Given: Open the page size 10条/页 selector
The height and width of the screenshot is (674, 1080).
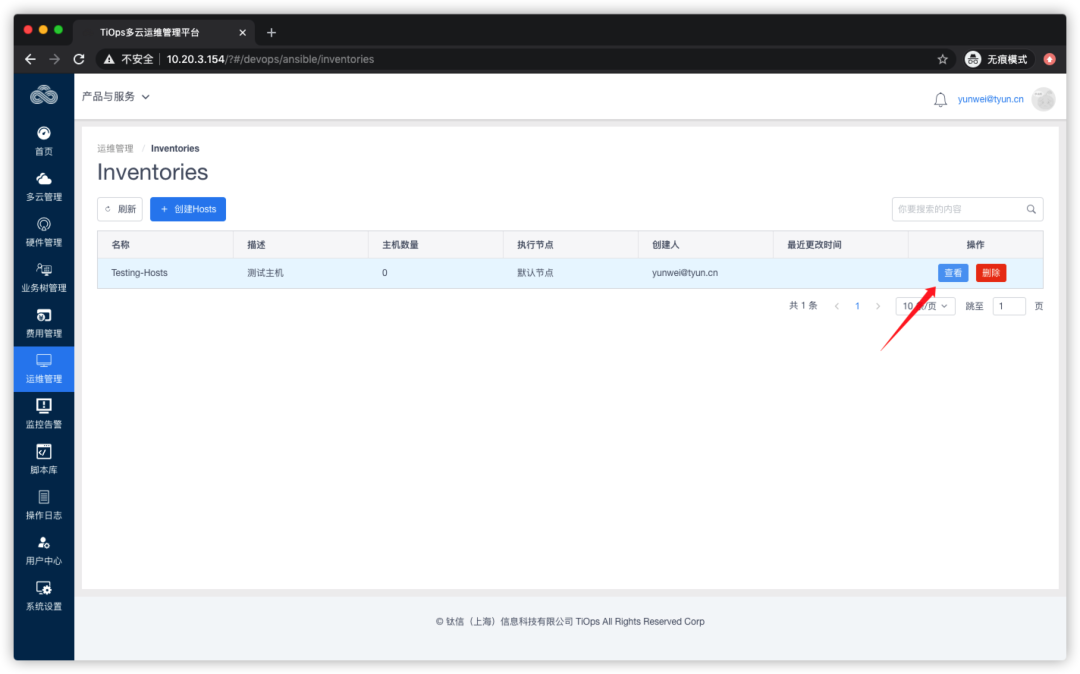Looking at the screenshot, I should tap(924, 305).
